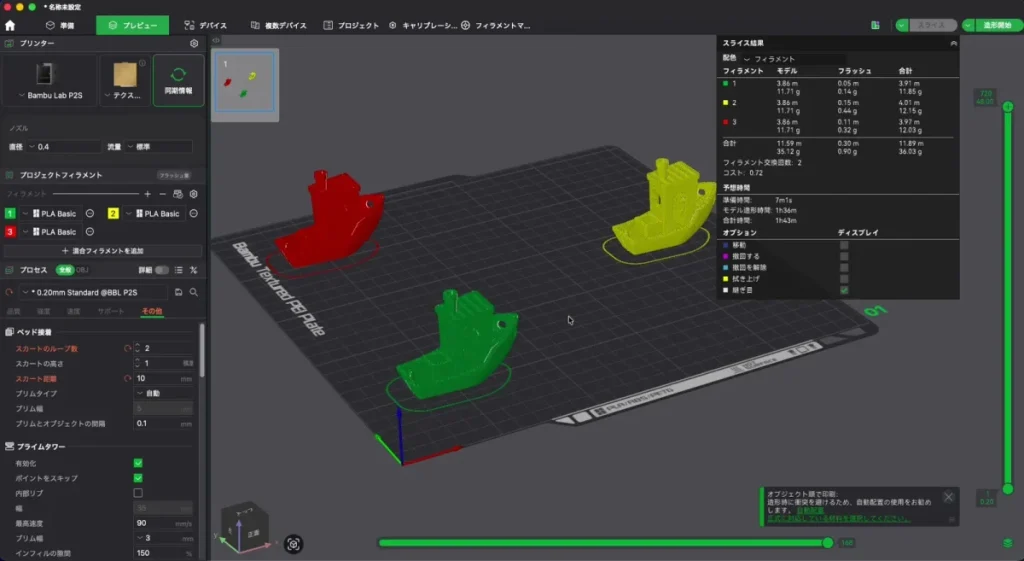Open compare presets icon in プロセス row

click(x=193, y=270)
